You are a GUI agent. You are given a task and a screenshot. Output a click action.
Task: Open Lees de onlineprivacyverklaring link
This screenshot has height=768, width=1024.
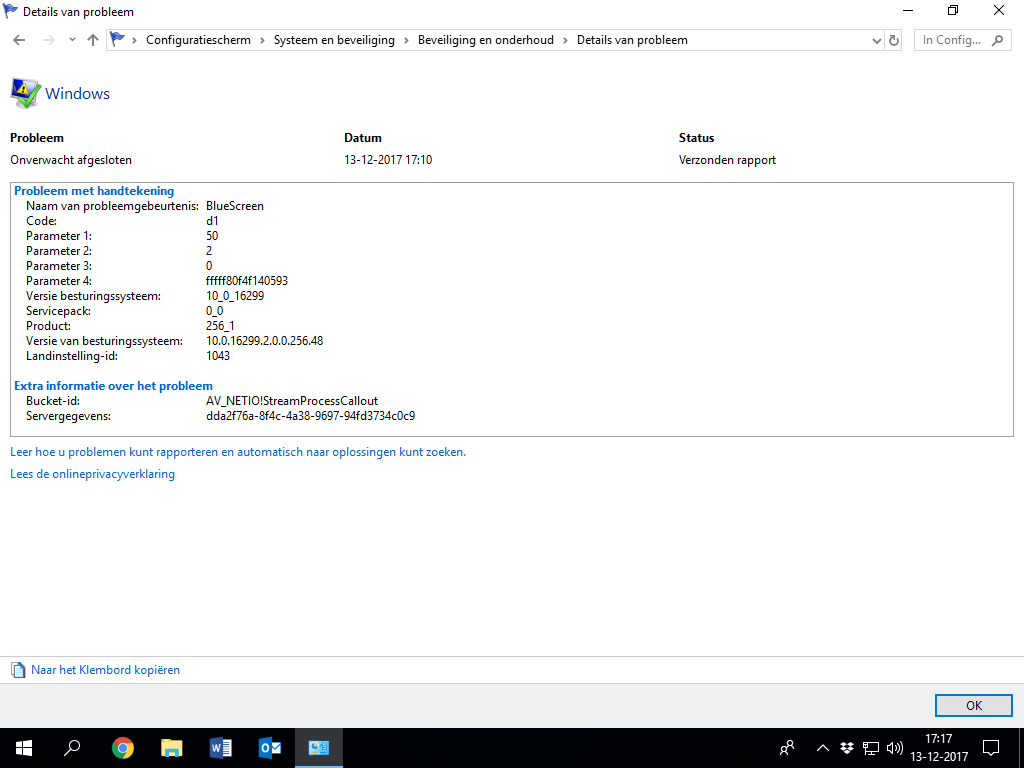pyautogui.click(x=93, y=474)
